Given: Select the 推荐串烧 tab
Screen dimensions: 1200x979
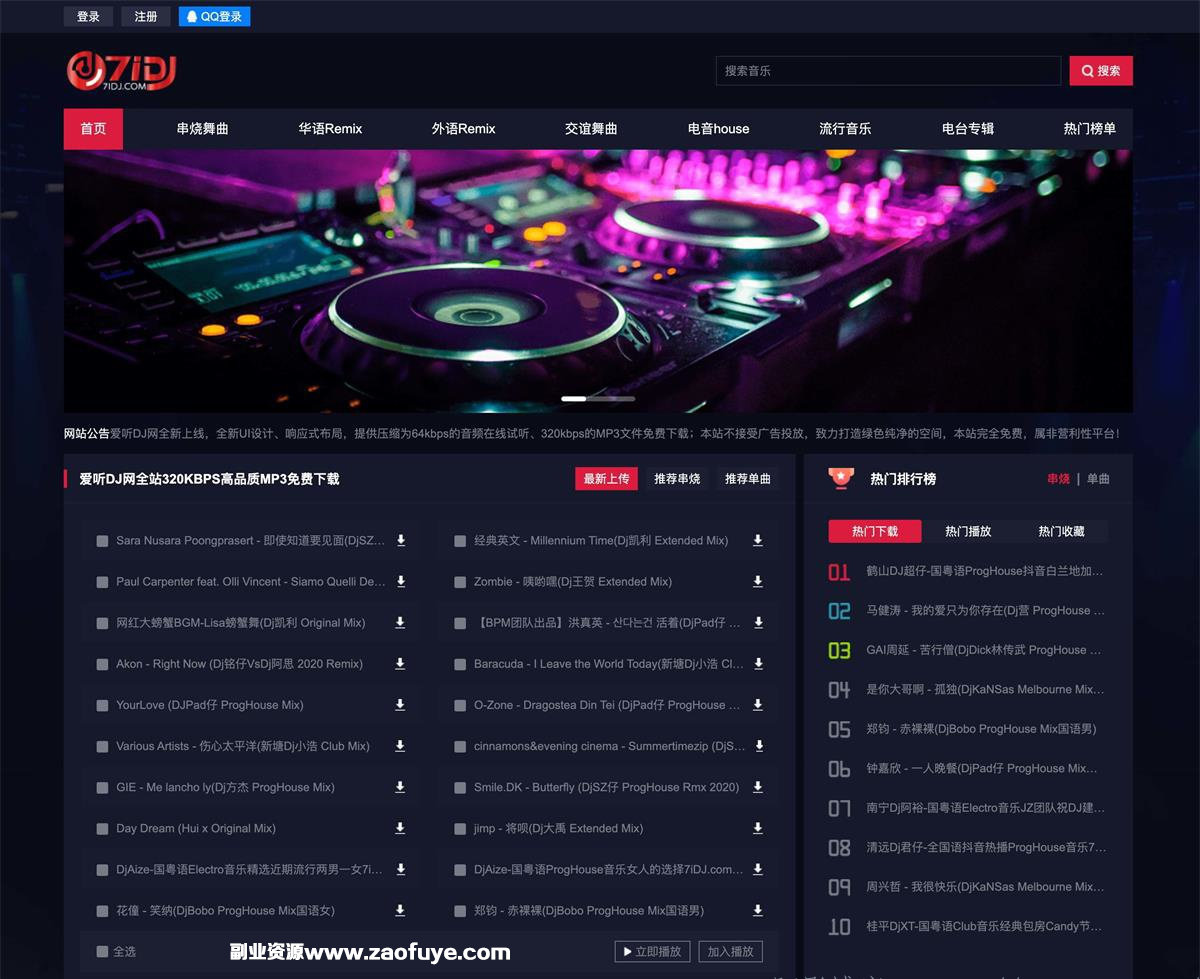Looking at the screenshot, I should coord(677,479).
